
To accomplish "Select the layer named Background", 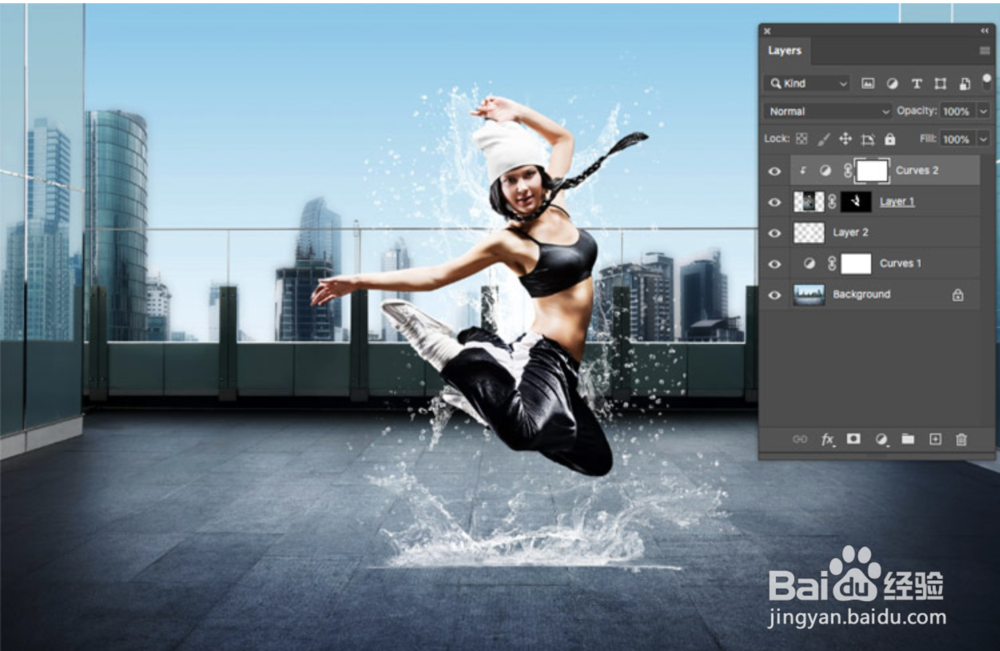I will tap(862, 294).
